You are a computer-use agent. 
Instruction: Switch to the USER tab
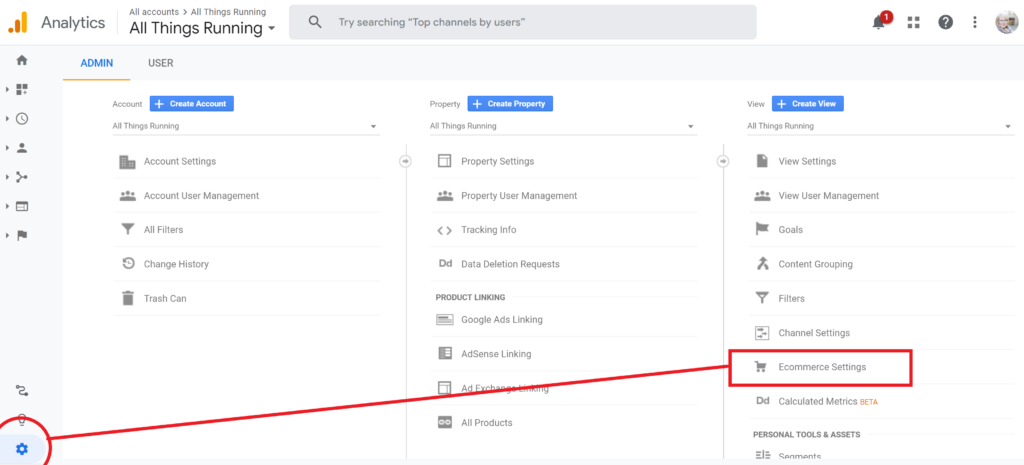tap(161, 63)
